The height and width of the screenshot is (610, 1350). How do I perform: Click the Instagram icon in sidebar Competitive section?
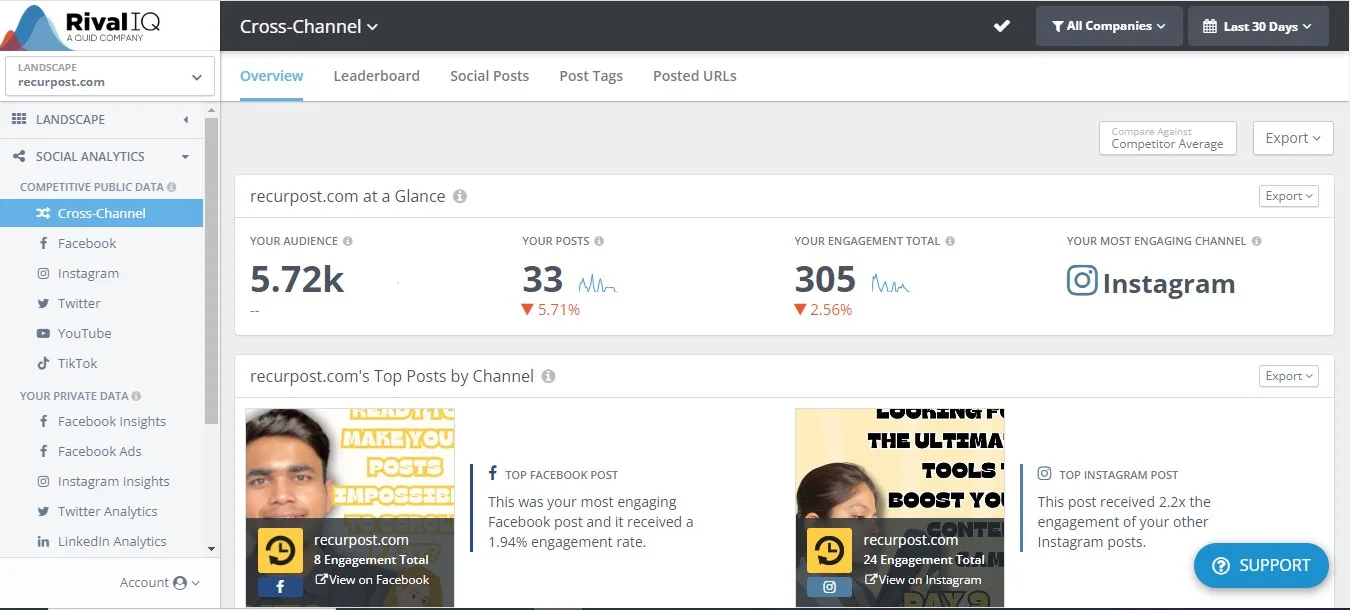(x=43, y=273)
